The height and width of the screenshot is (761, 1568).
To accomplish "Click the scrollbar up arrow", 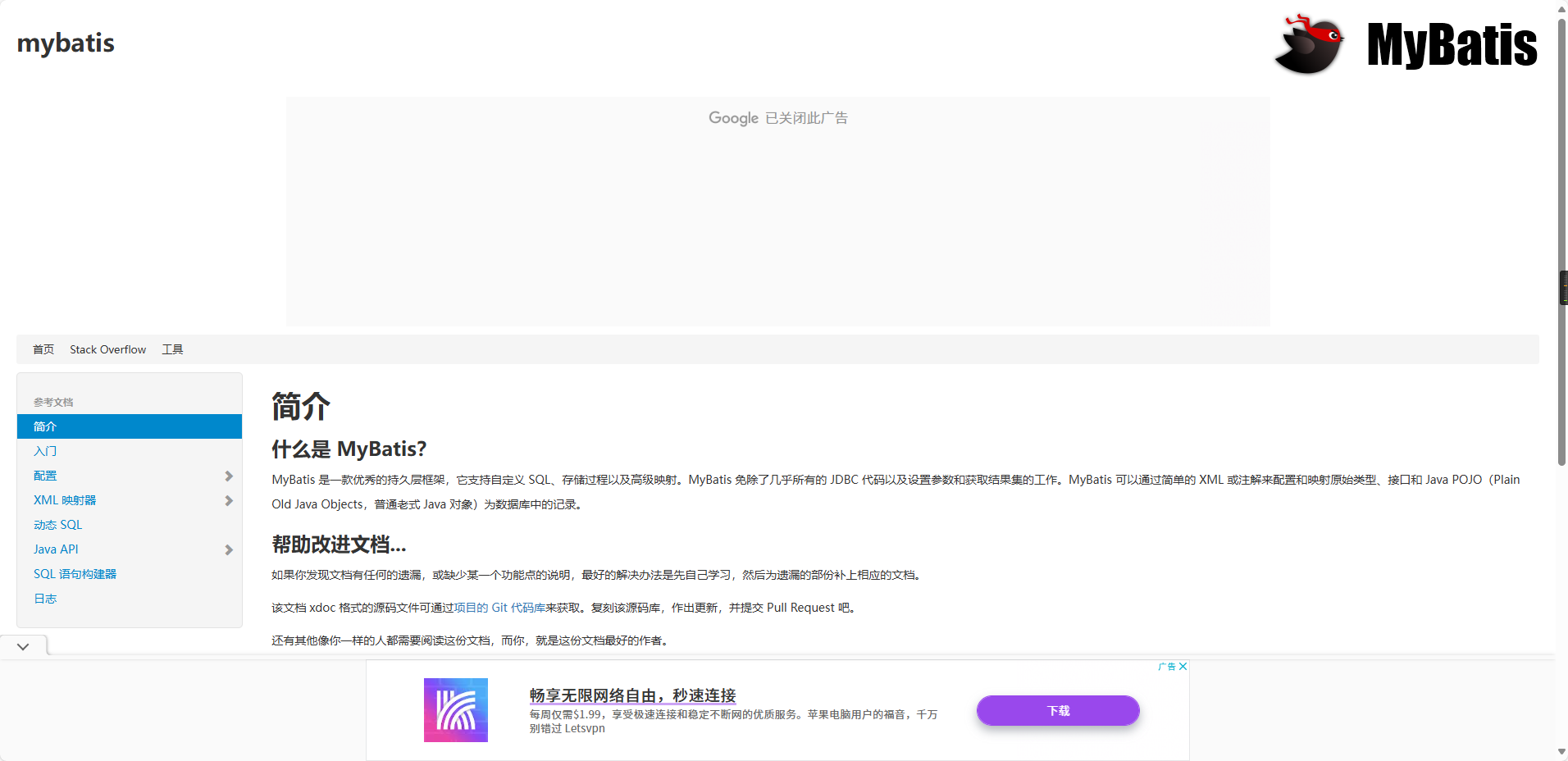I will tap(1561, 8).
